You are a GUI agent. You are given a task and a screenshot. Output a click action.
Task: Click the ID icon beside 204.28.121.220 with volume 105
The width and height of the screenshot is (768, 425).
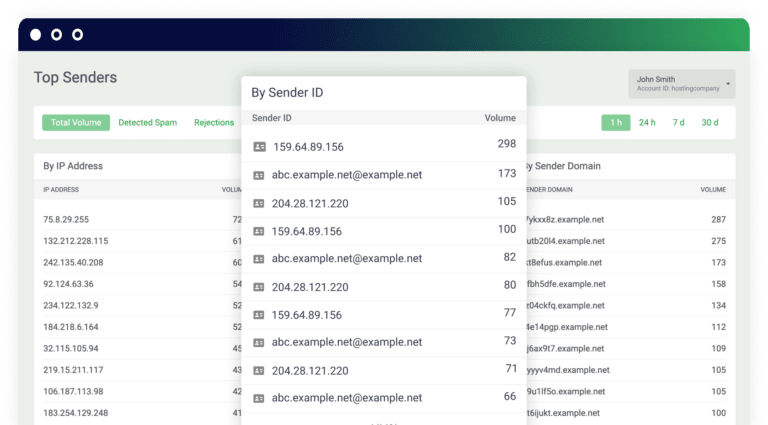click(259, 203)
